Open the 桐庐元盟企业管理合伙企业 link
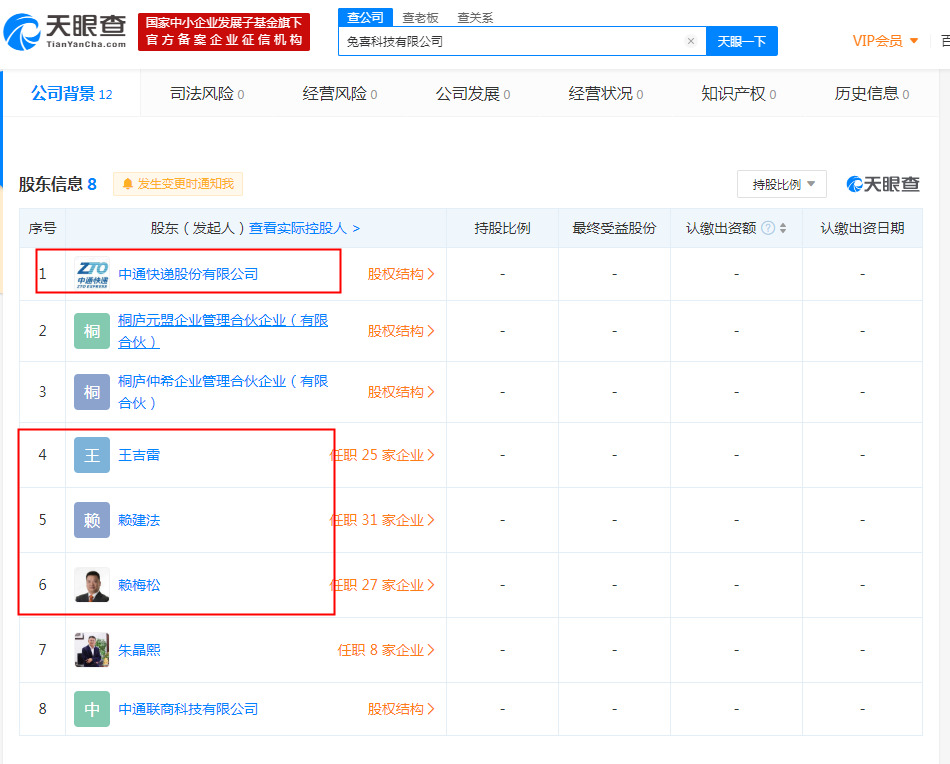The height and width of the screenshot is (764, 950). [x=223, y=331]
